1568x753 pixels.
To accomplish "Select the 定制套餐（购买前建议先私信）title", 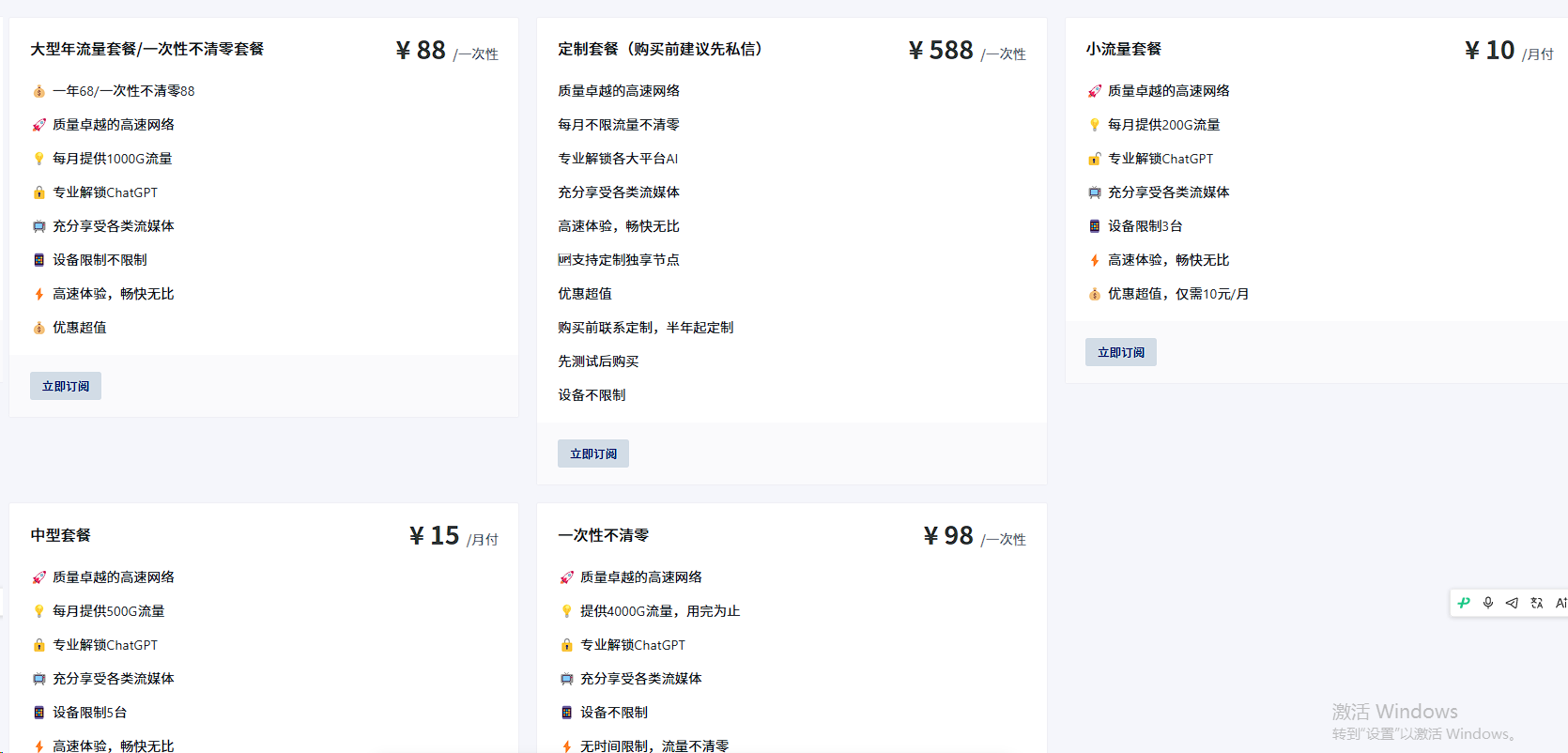I will click(x=663, y=49).
